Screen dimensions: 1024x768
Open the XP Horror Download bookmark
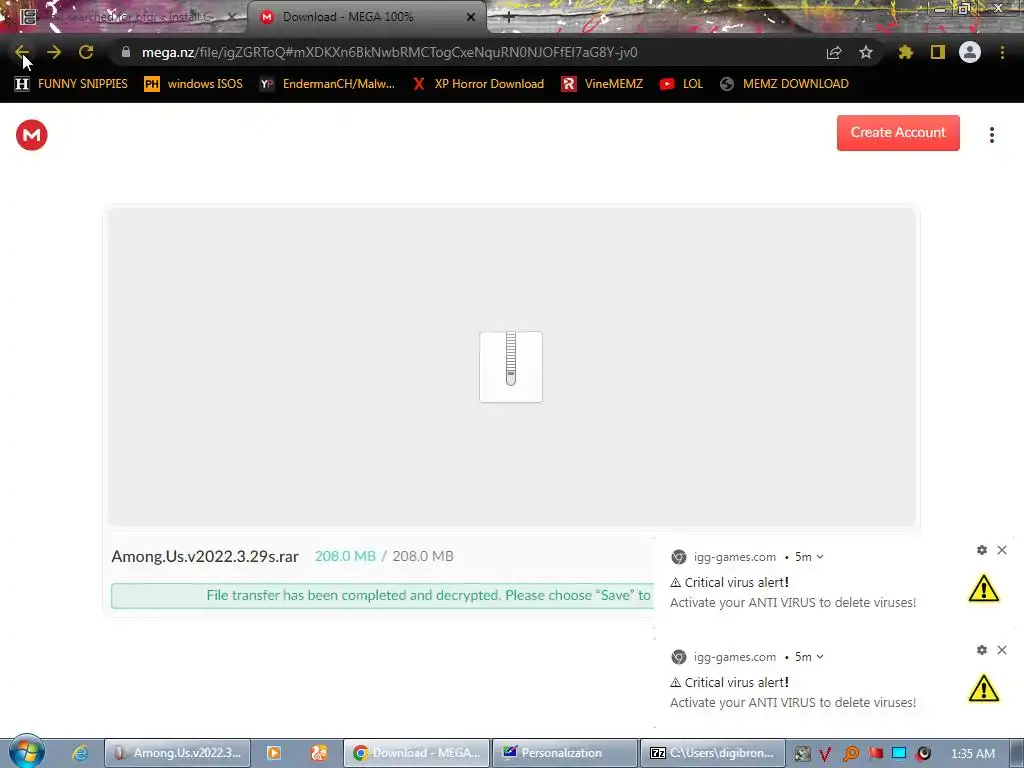point(478,84)
